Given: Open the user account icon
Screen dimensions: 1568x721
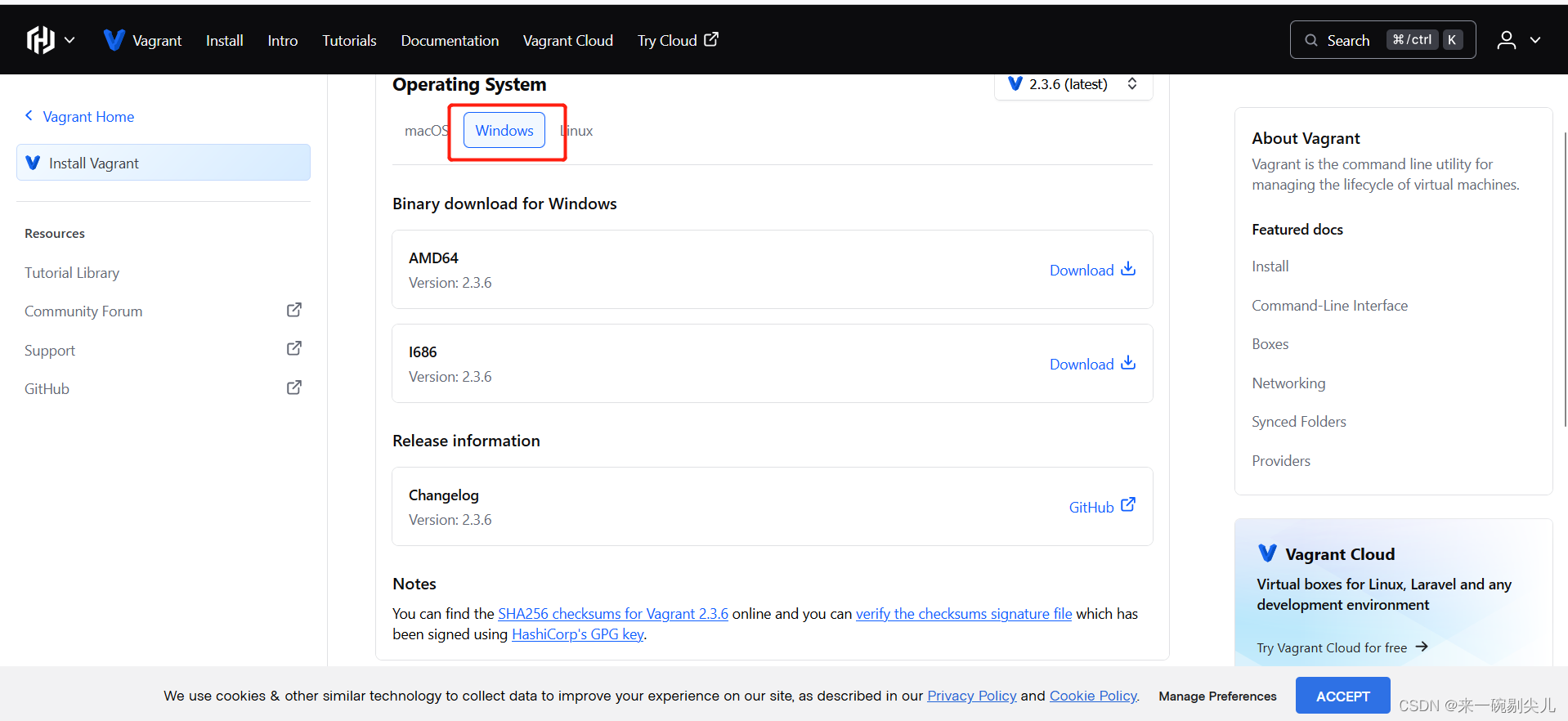Looking at the screenshot, I should tap(1507, 40).
